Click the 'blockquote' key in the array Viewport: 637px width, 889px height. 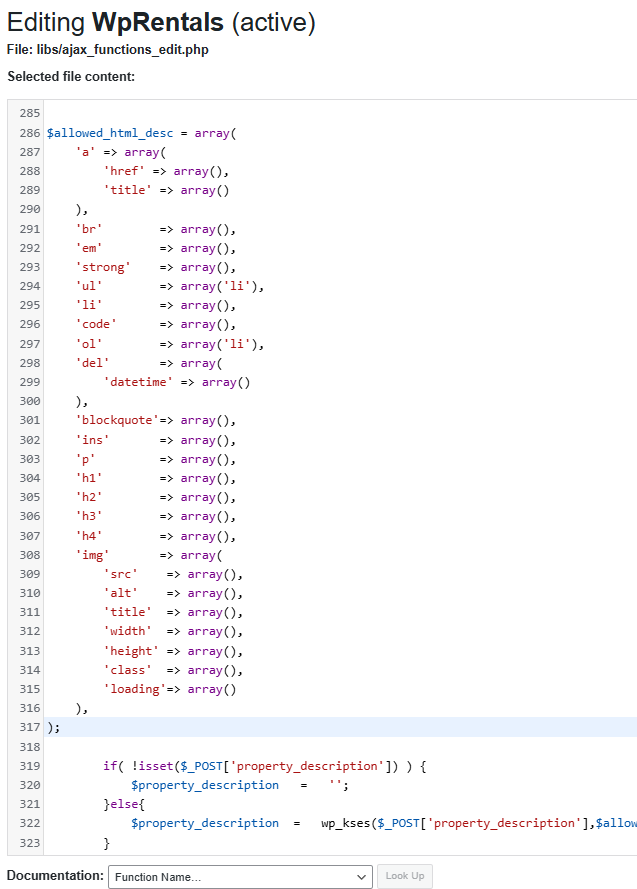(x=117, y=420)
